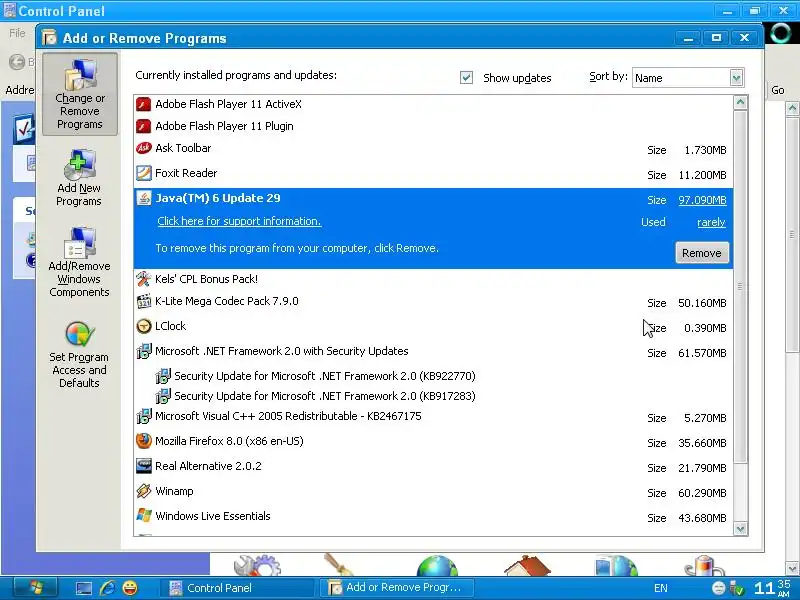Click EN language indicator in taskbar
Screen dimensions: 800x600
tap(661, 588)
